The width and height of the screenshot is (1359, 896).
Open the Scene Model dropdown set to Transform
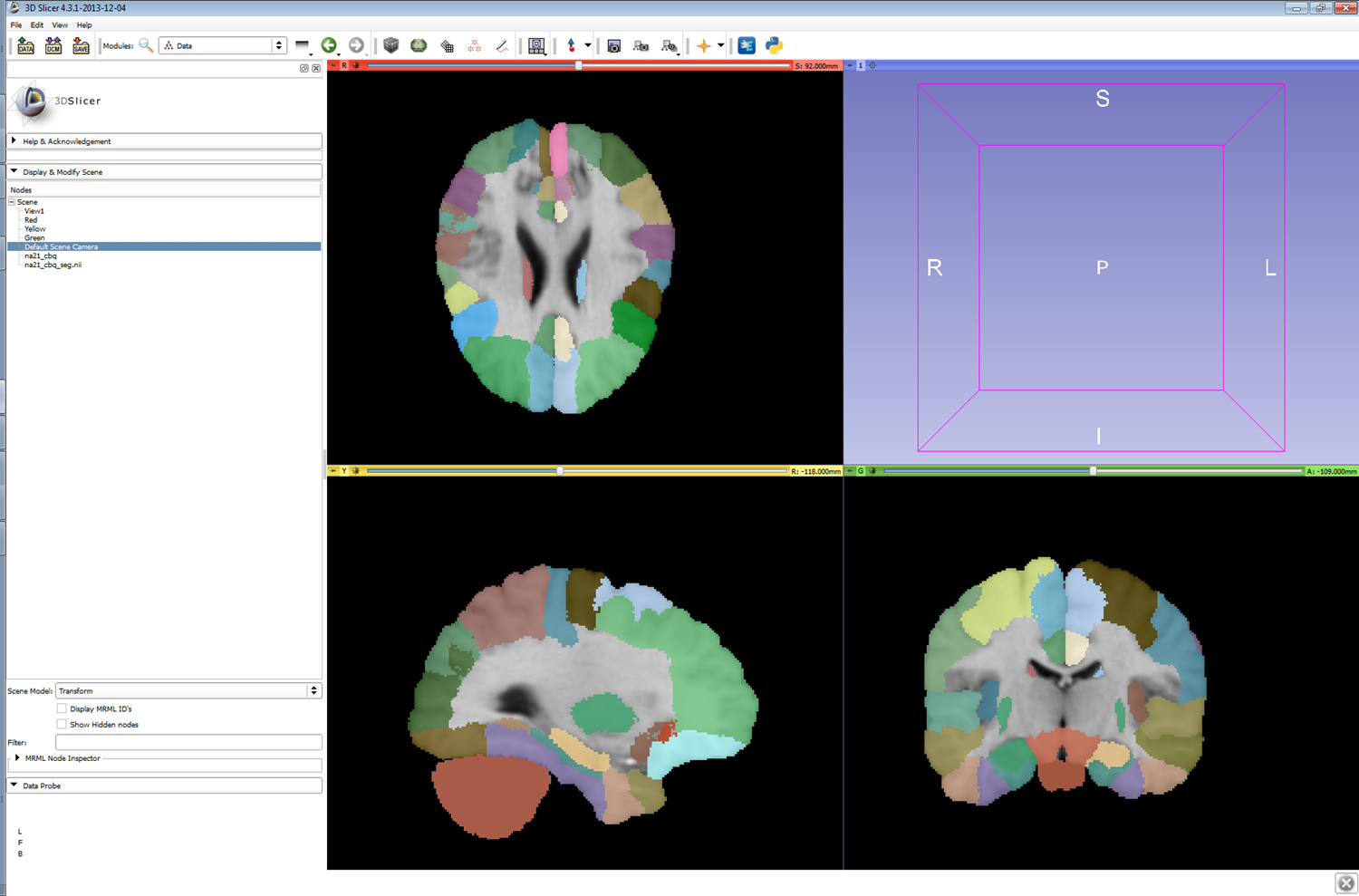[x=188, y=690]
